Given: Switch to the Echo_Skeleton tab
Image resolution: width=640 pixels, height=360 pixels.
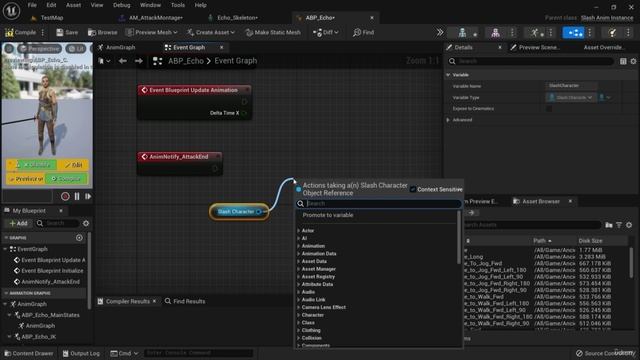Looking at the screenshot, I should coord(237,18).
